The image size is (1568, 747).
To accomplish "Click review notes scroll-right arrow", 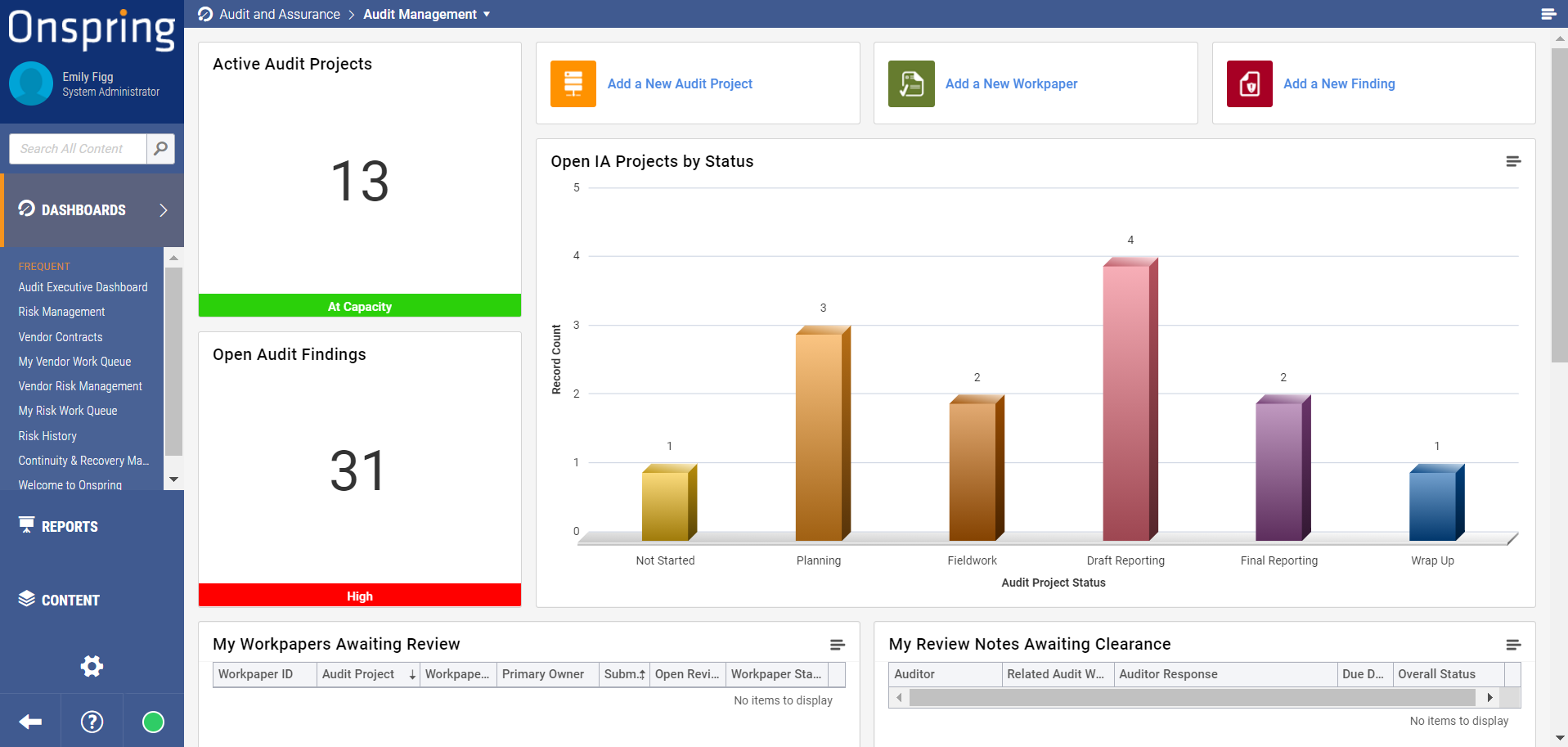I will click(1490, 698).
